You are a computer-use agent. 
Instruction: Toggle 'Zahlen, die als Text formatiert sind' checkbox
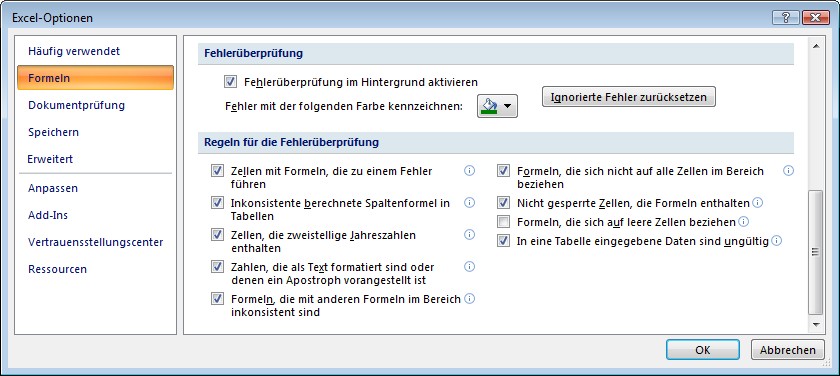(x=217, y=266)
